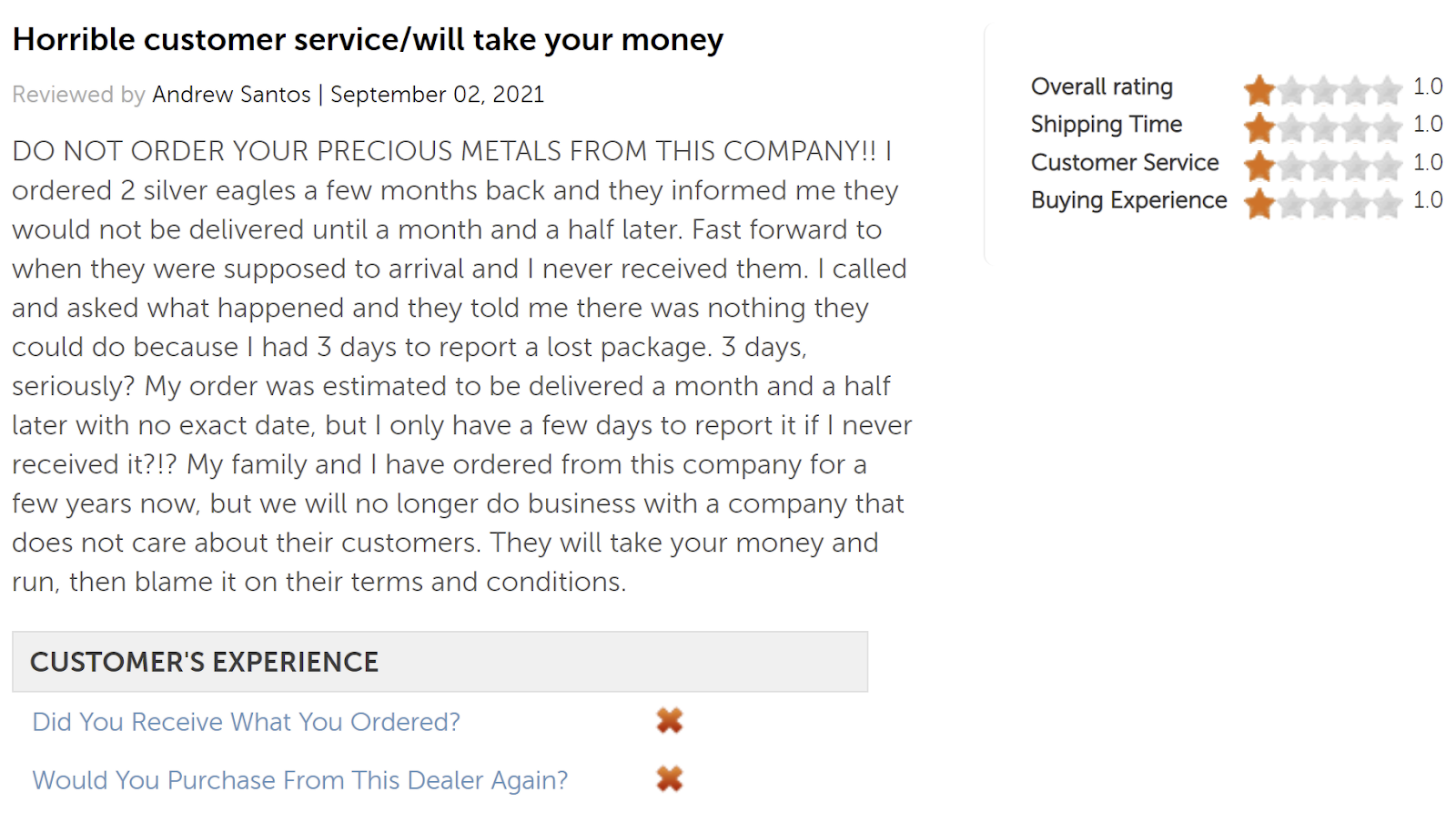This screenshot has height=833, width=1456.
Task: Click the Buying Experience label
Action: tap(1129, 200)
